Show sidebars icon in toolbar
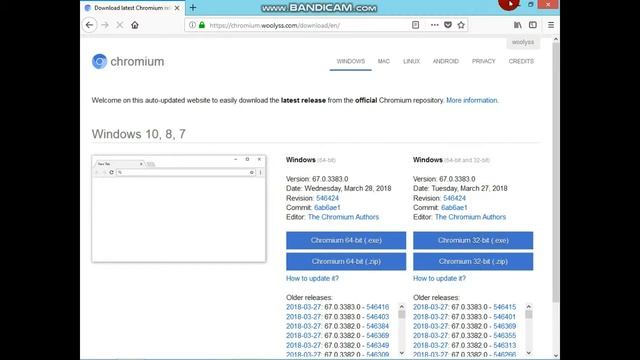This screenshot has height=360, width=640. click(533, 25)
